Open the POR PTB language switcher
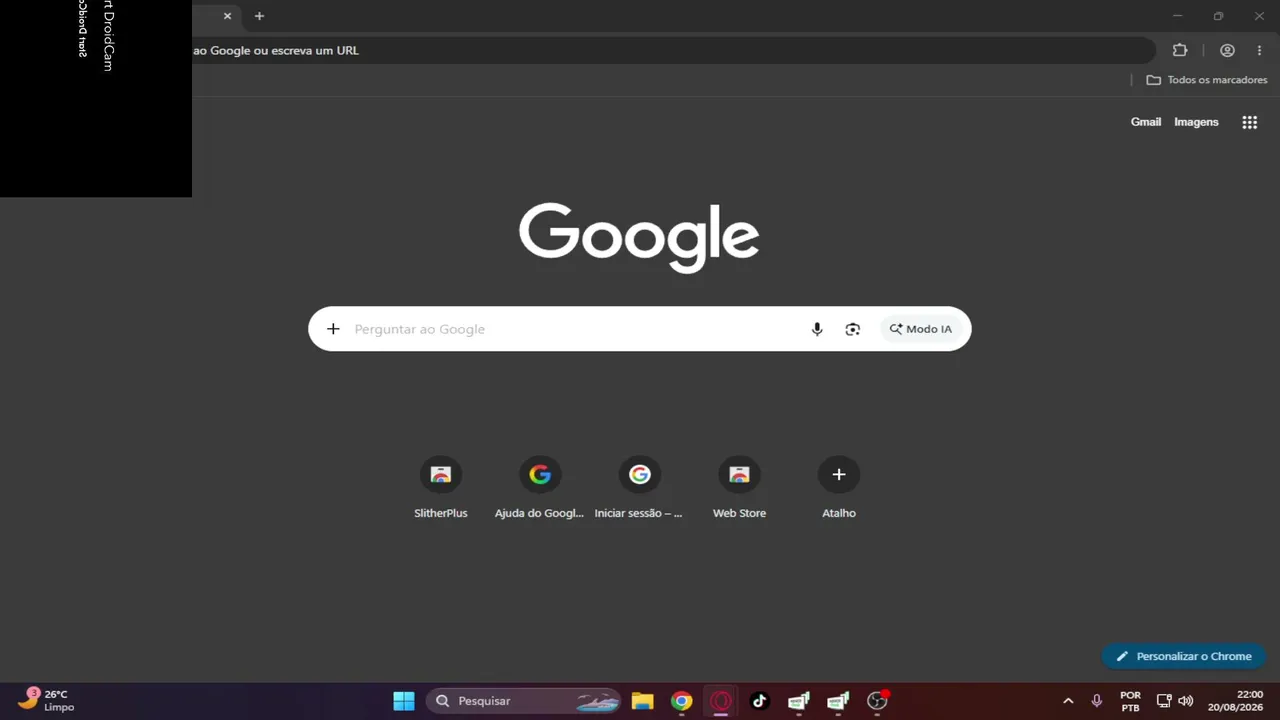Image resolution: width=1280 pixels, height=720 pixels. (1130, 701)
